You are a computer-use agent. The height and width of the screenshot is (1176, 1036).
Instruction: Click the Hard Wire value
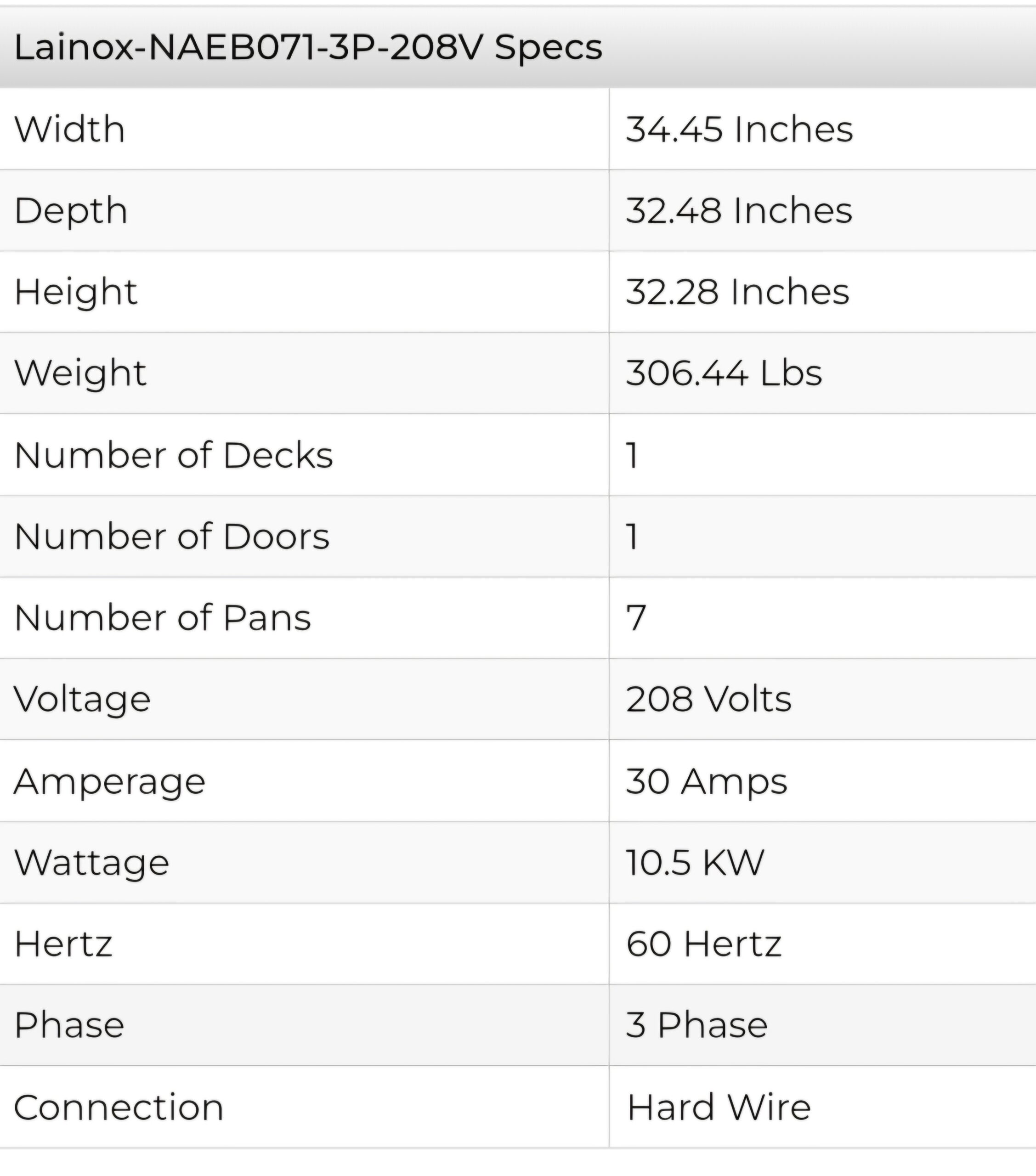(x=719, y=1108)
